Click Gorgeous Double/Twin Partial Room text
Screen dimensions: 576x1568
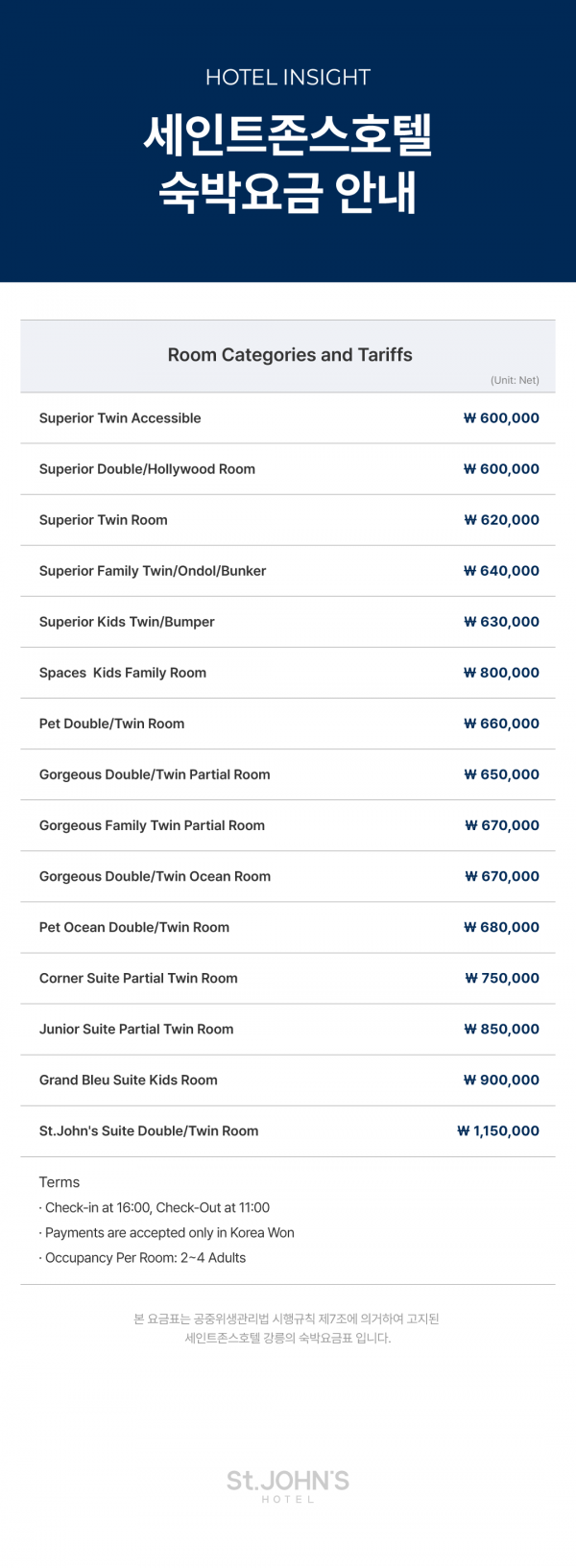tap(155, 774)
